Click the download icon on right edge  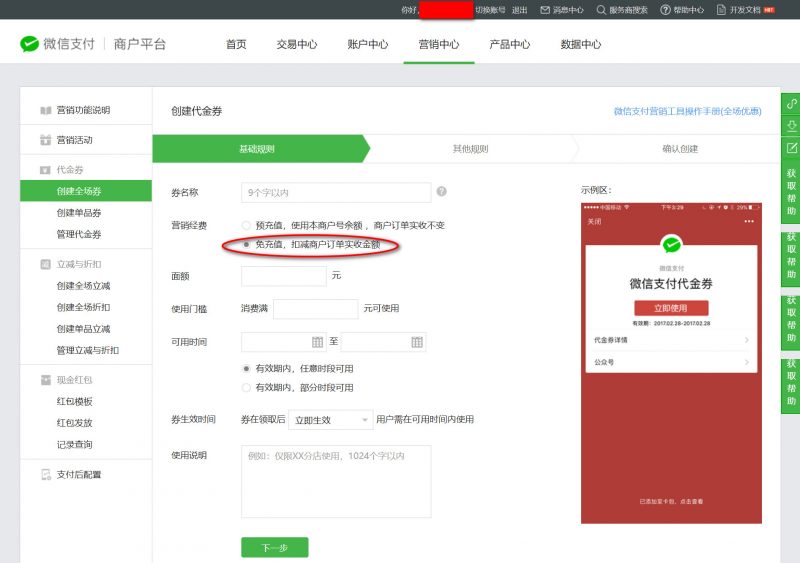pyautogui.click(x=791, y=126)
